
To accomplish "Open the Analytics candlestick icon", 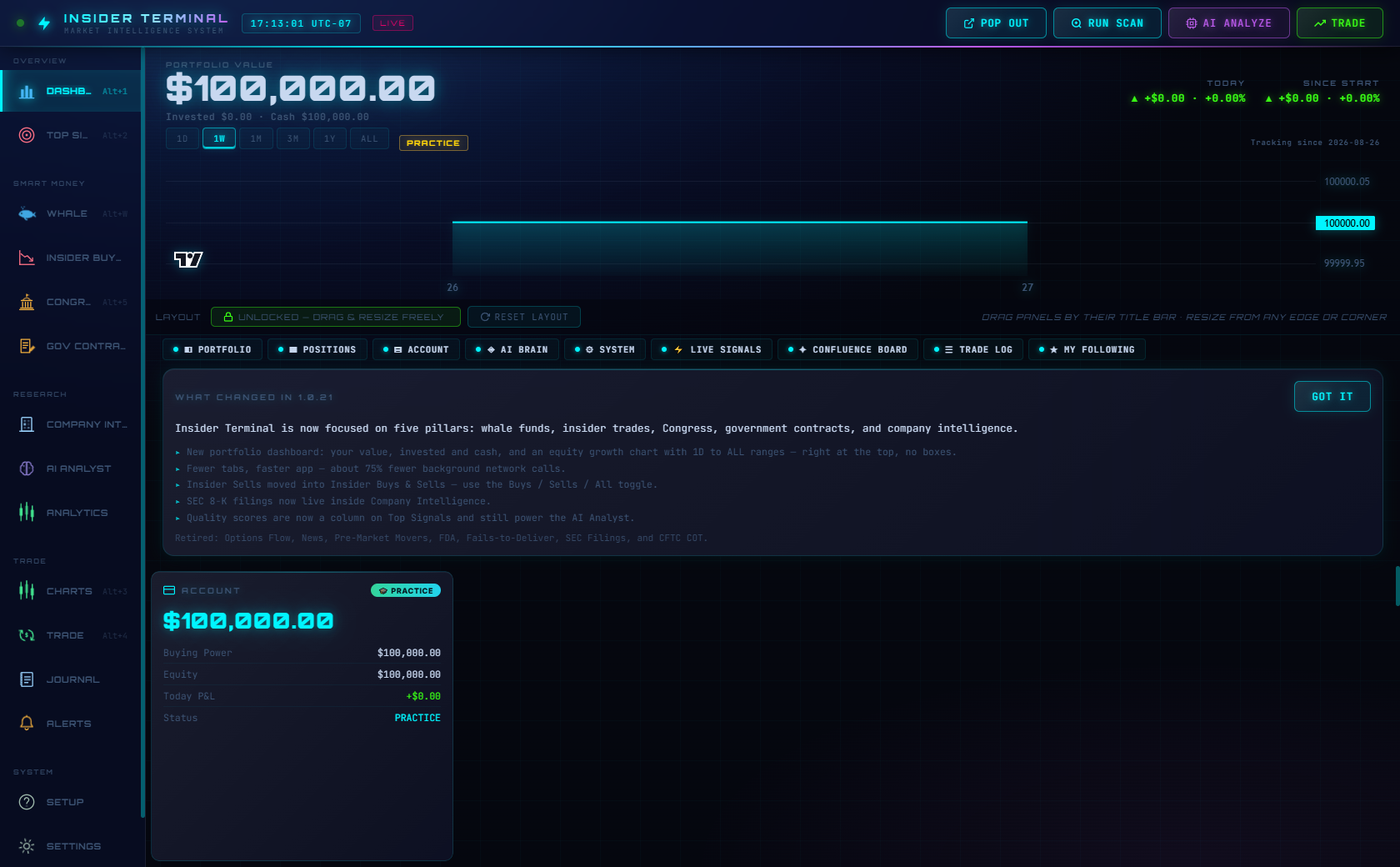I will 27,513.
